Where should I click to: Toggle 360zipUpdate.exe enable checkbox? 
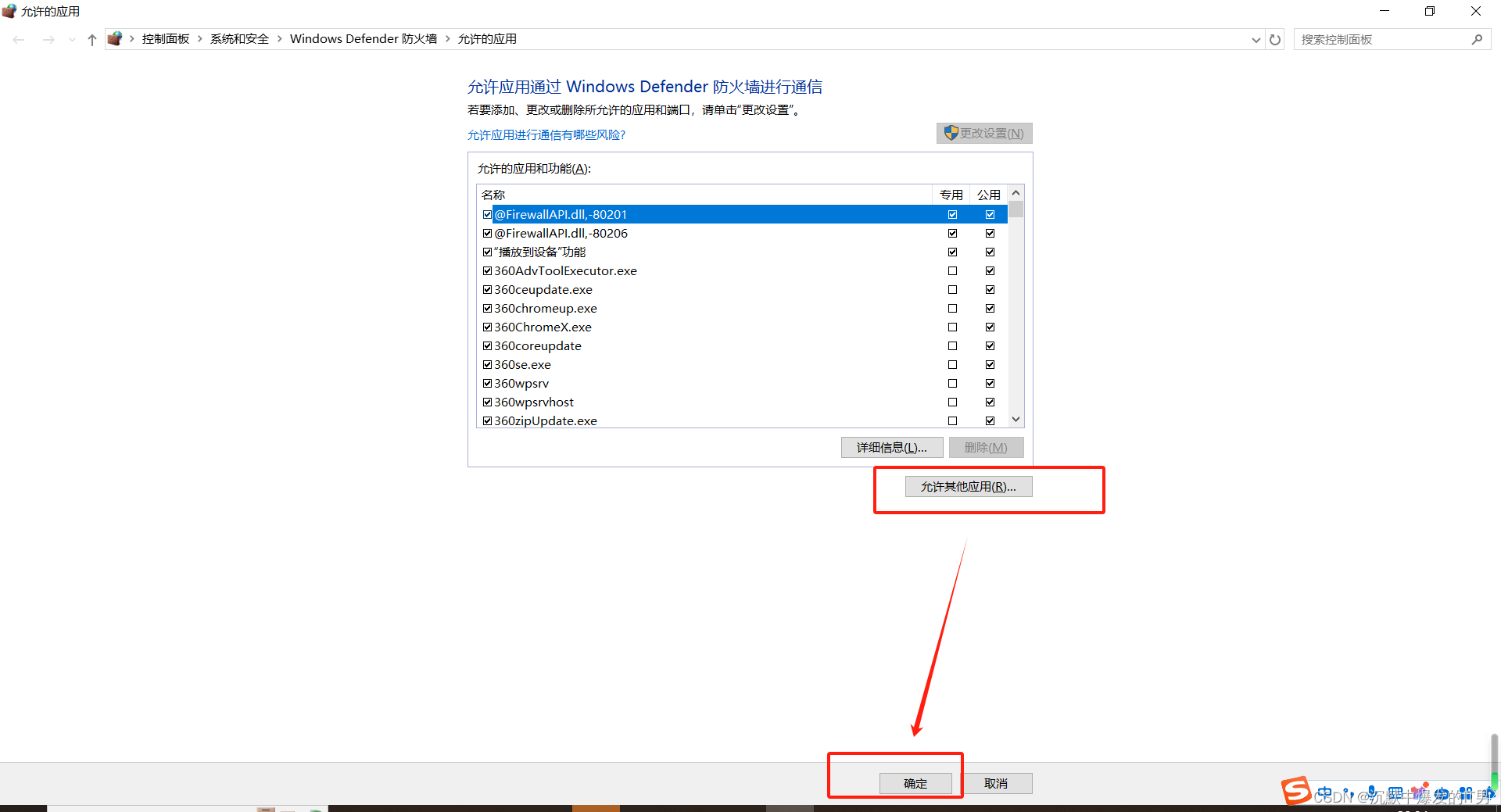(487, 421)
